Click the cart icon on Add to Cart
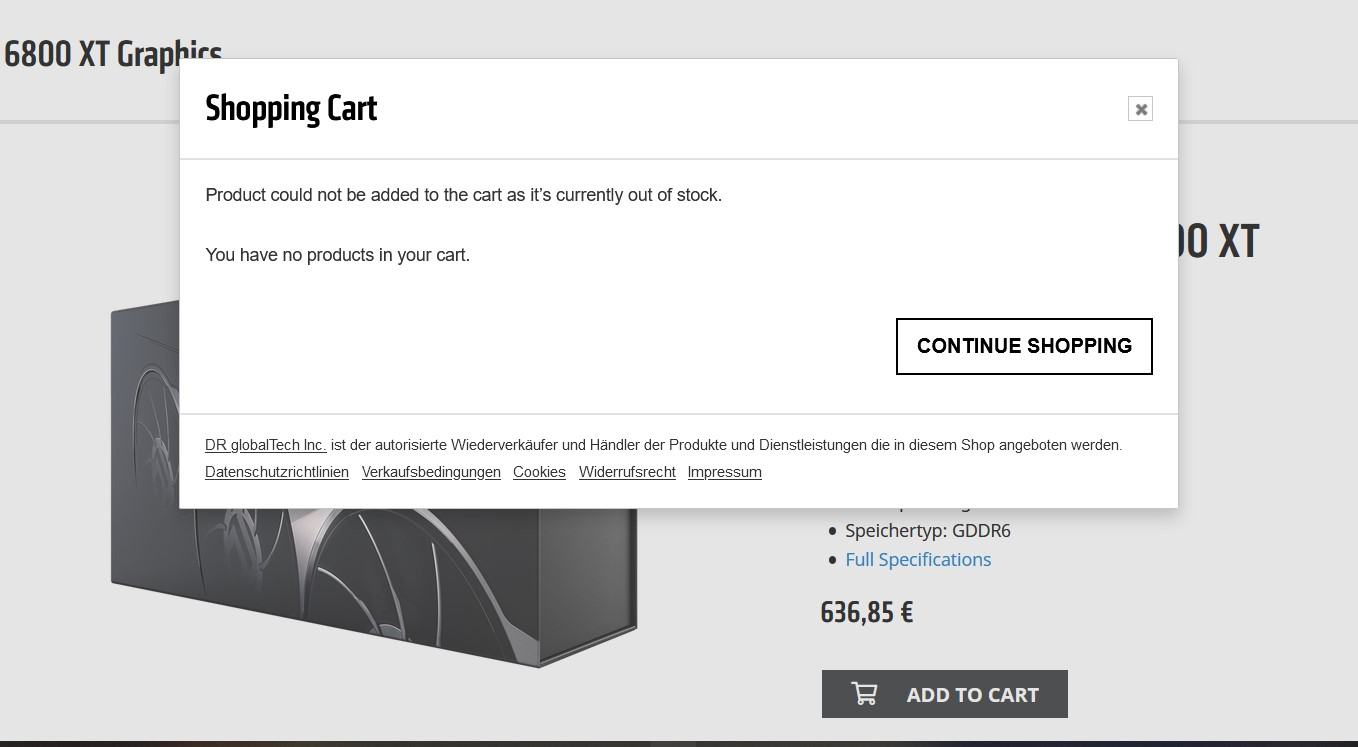The image size is (1358, 747). 864,693
